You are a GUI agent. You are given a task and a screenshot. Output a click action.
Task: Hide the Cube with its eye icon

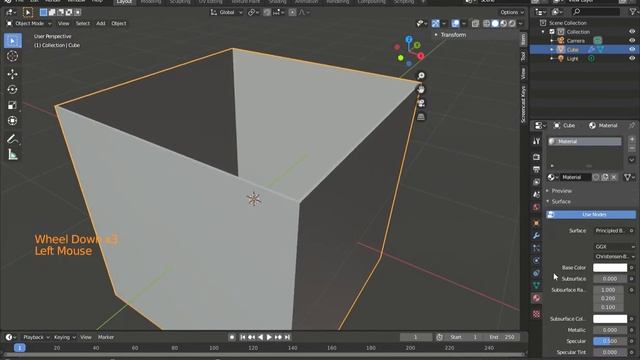point(632,49)
